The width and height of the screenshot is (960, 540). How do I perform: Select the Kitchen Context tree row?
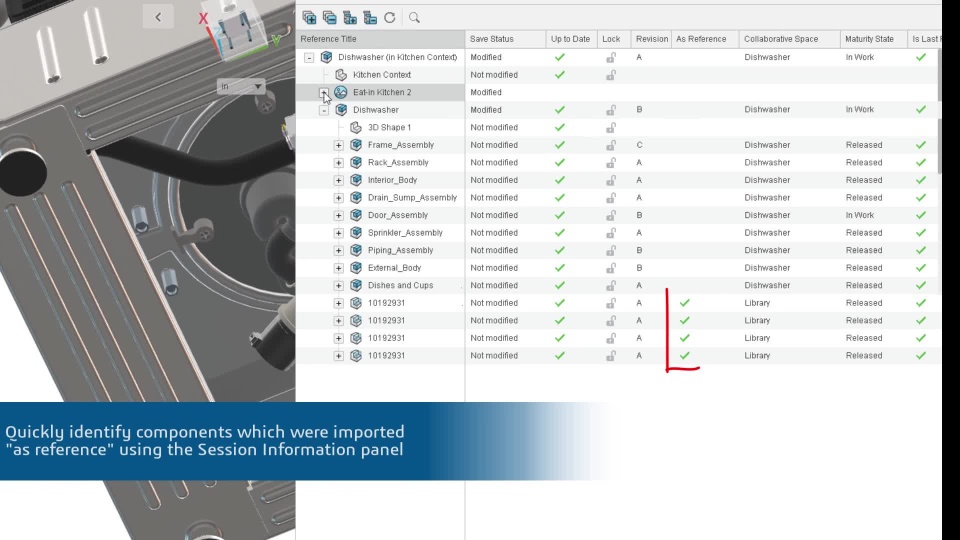(x=380, y=75)
